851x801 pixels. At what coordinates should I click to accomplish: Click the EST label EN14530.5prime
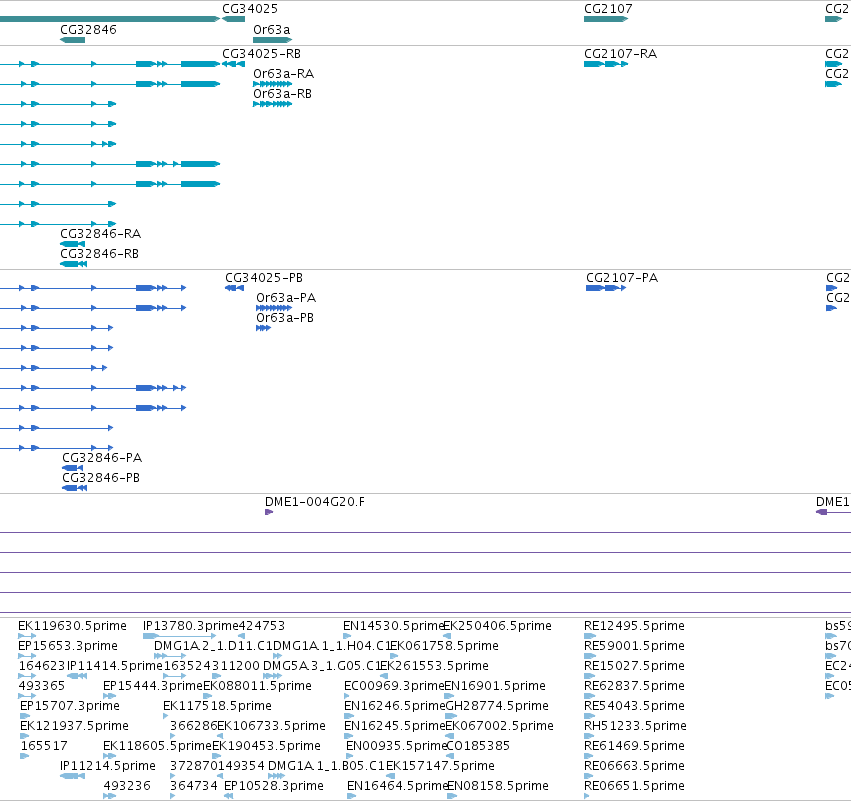point(393,626)
